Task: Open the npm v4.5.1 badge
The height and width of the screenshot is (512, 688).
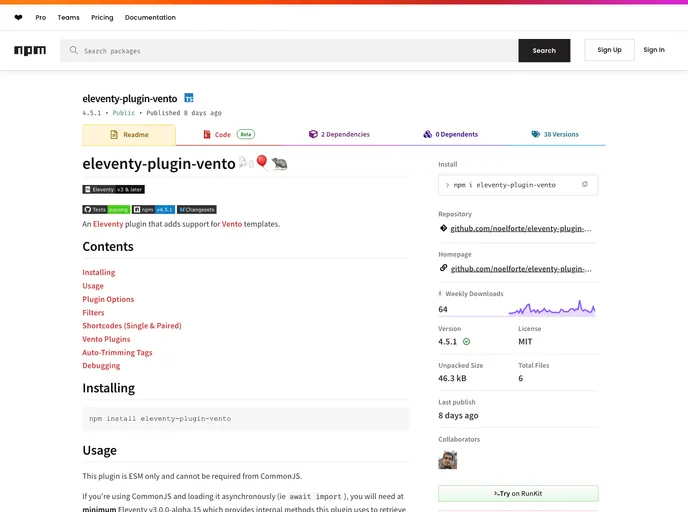Action: point(154,210)
